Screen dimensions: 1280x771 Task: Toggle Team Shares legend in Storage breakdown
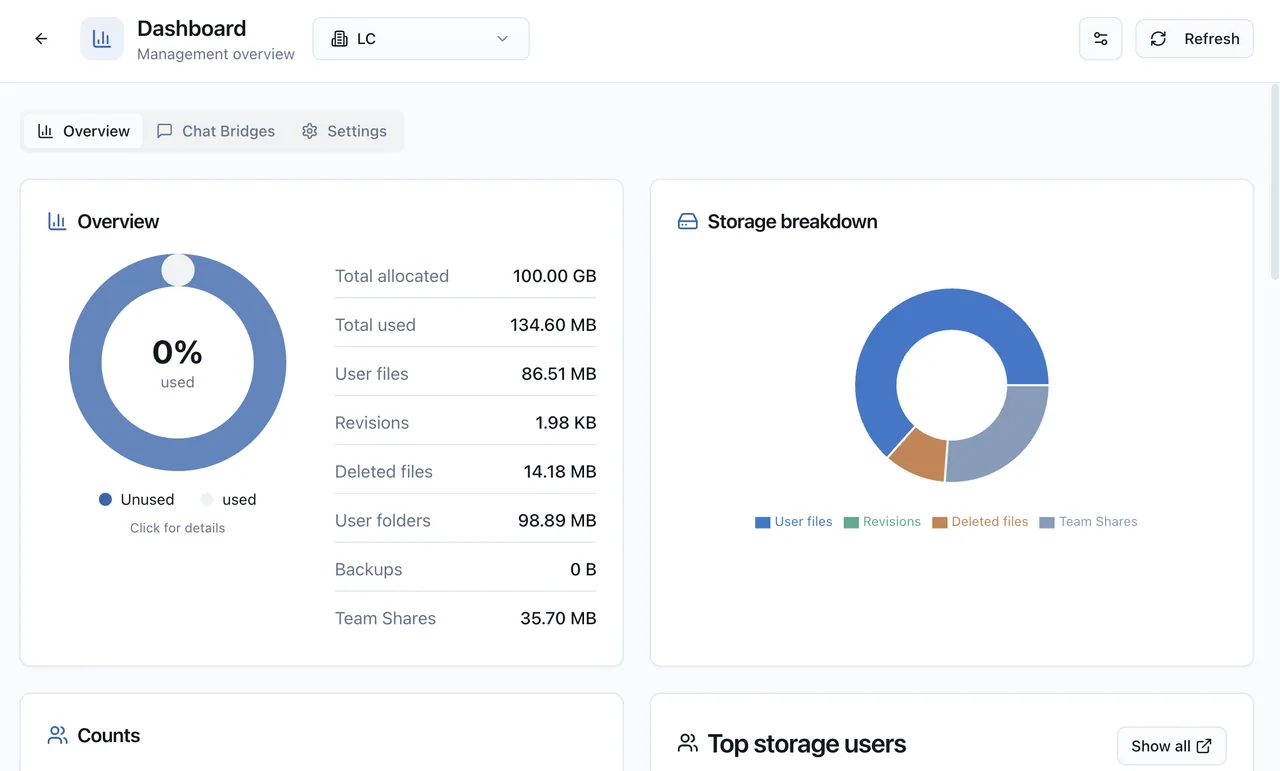(x=1088, y=522)
